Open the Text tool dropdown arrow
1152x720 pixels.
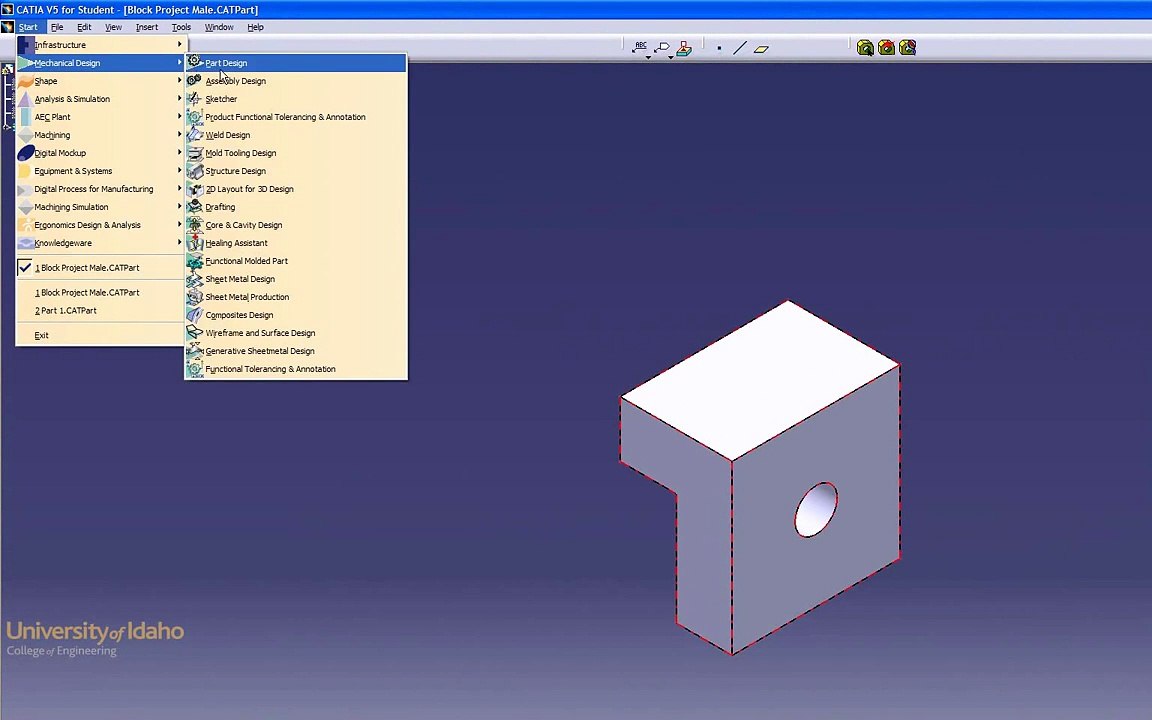point(648,57)
